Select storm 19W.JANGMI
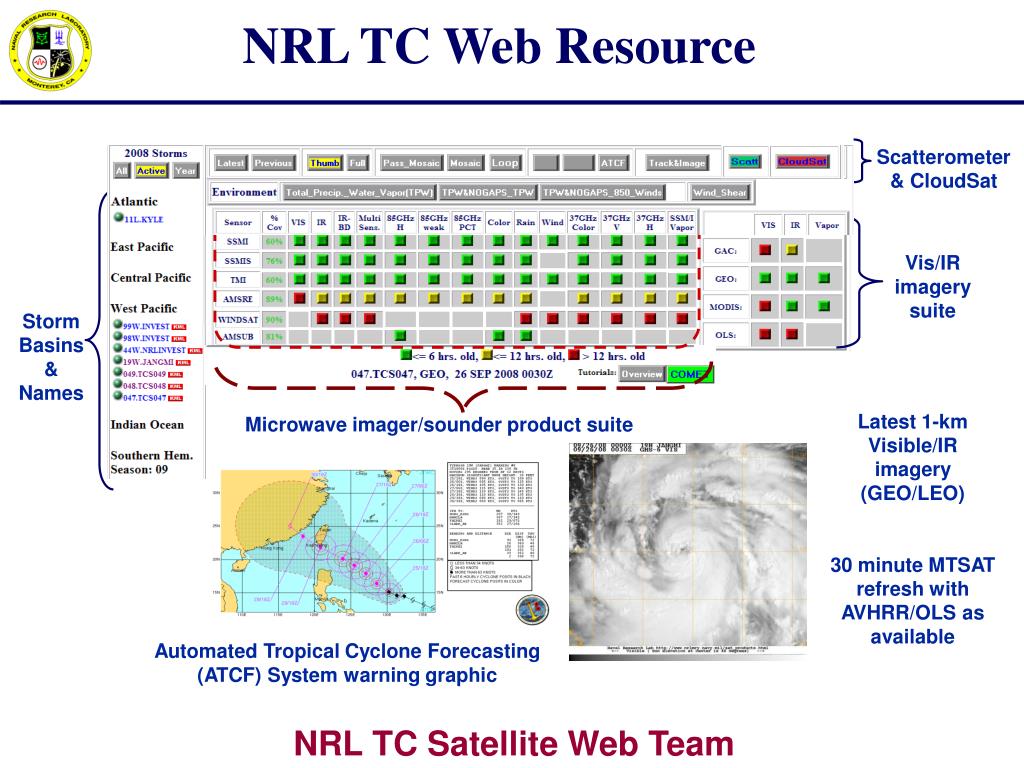The height and width of the screenshot is (768, 1024). 148,362
